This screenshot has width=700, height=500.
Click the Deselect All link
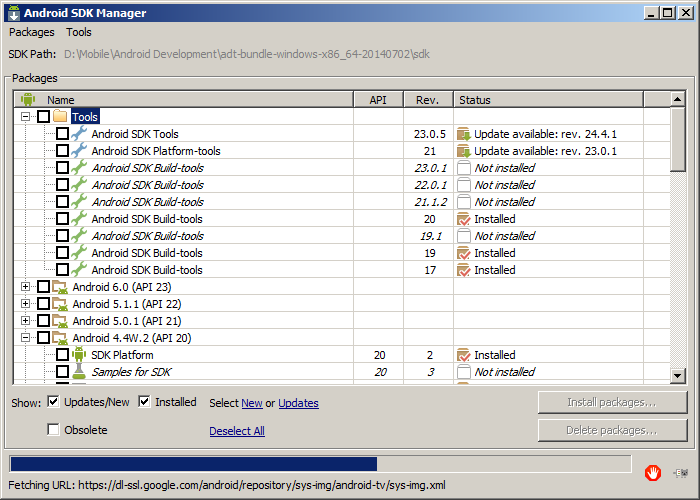(237, 431)
